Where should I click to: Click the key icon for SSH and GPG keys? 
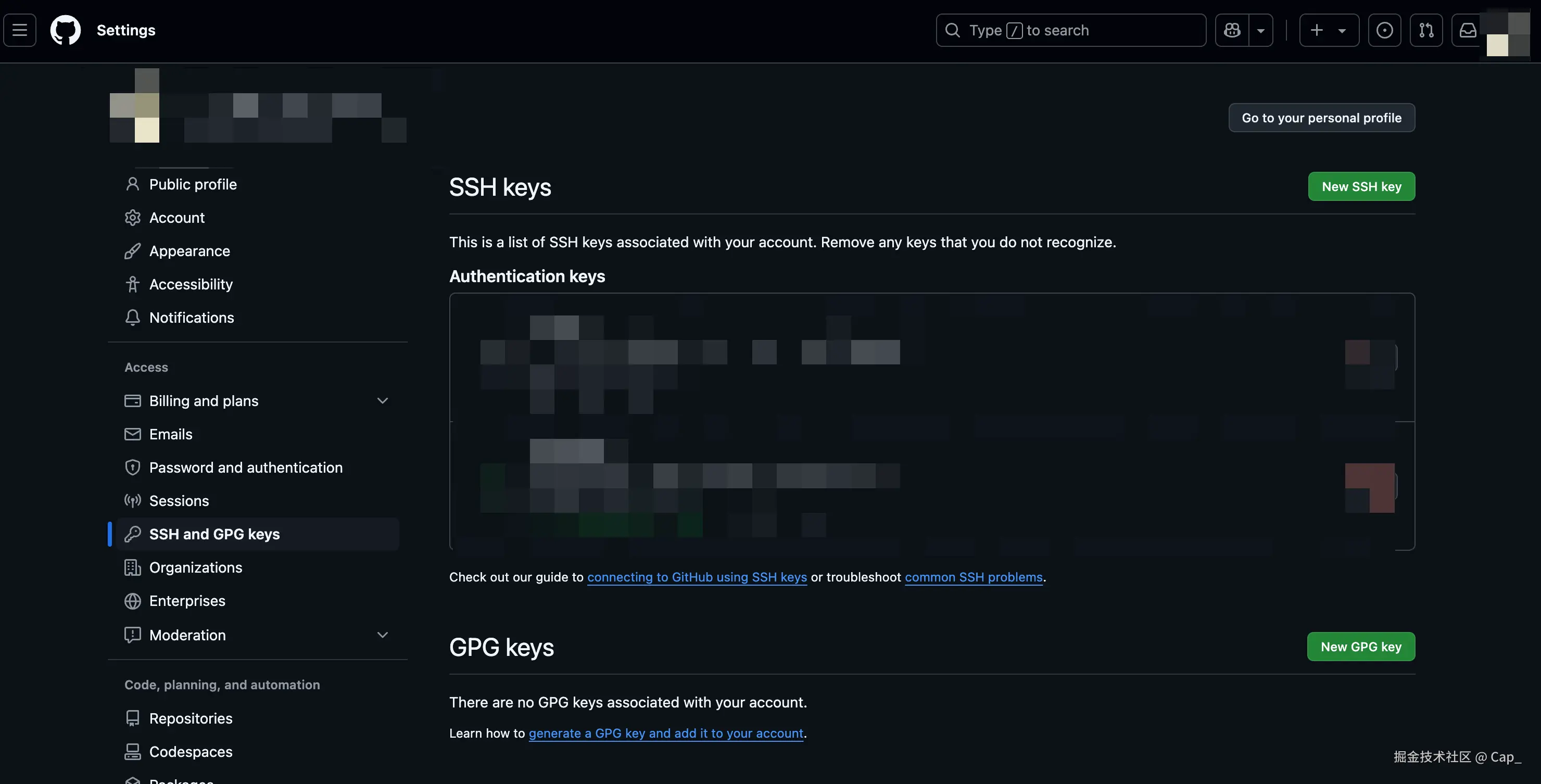132,534
